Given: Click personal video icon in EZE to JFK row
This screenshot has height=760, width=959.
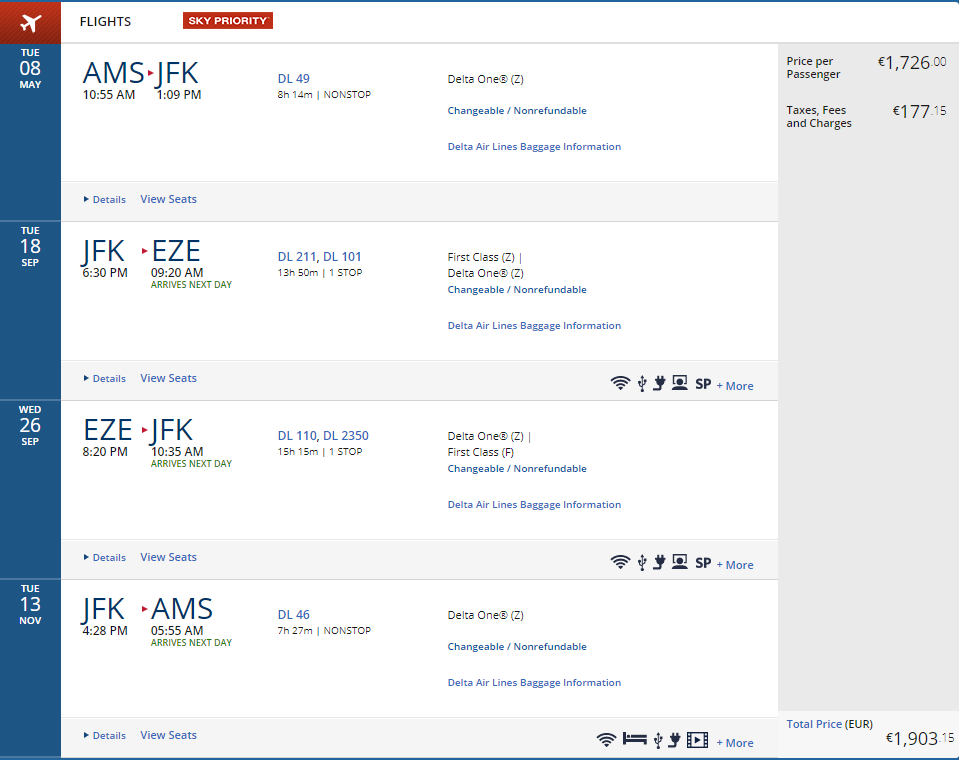Looking at the screenshot, I should tap(679, 562).
